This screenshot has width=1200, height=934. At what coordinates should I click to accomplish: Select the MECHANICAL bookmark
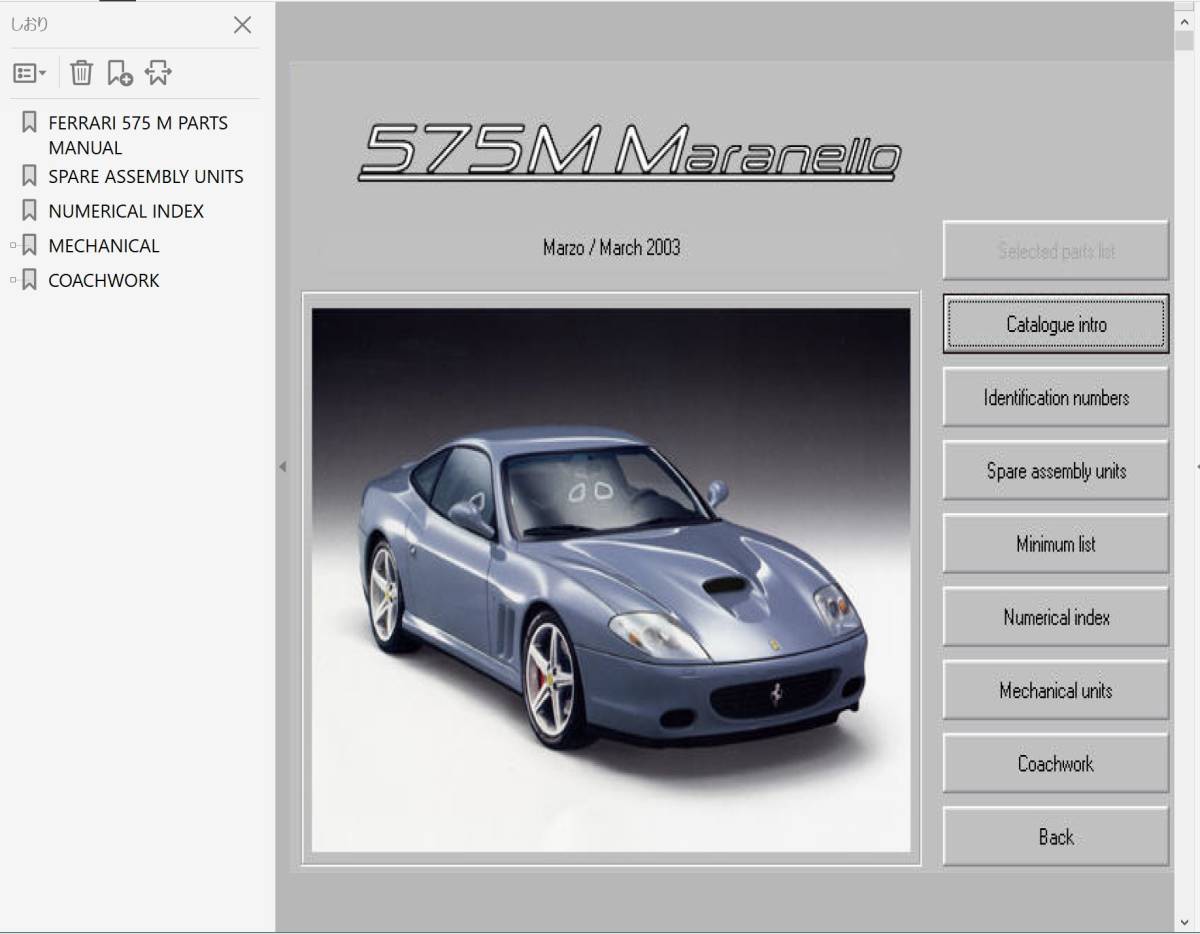pyautogui.click(x=104, y=245)
